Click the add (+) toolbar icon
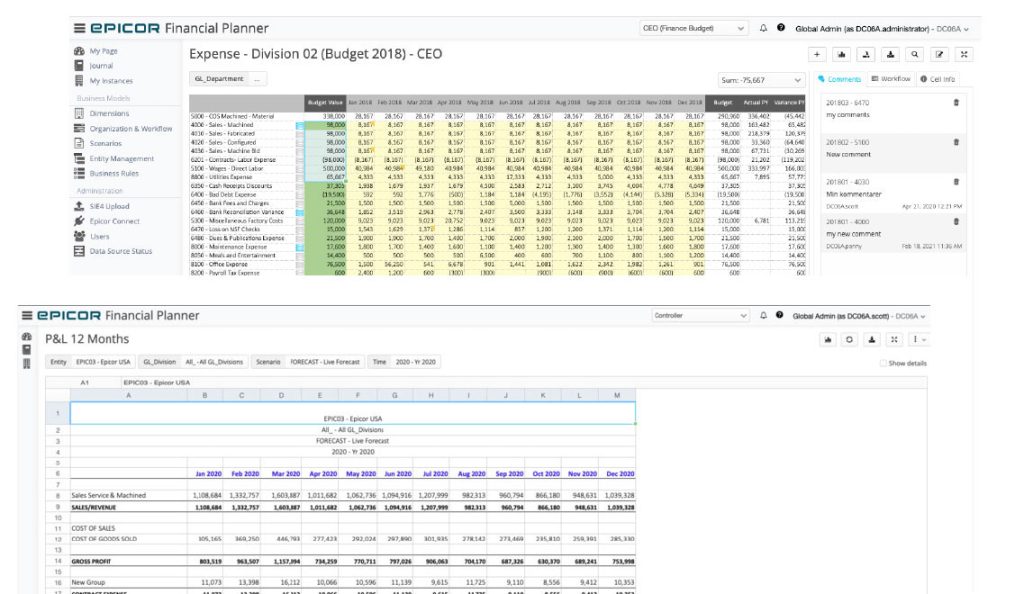This screenshot has height=594, width=1024. (817, 54)
